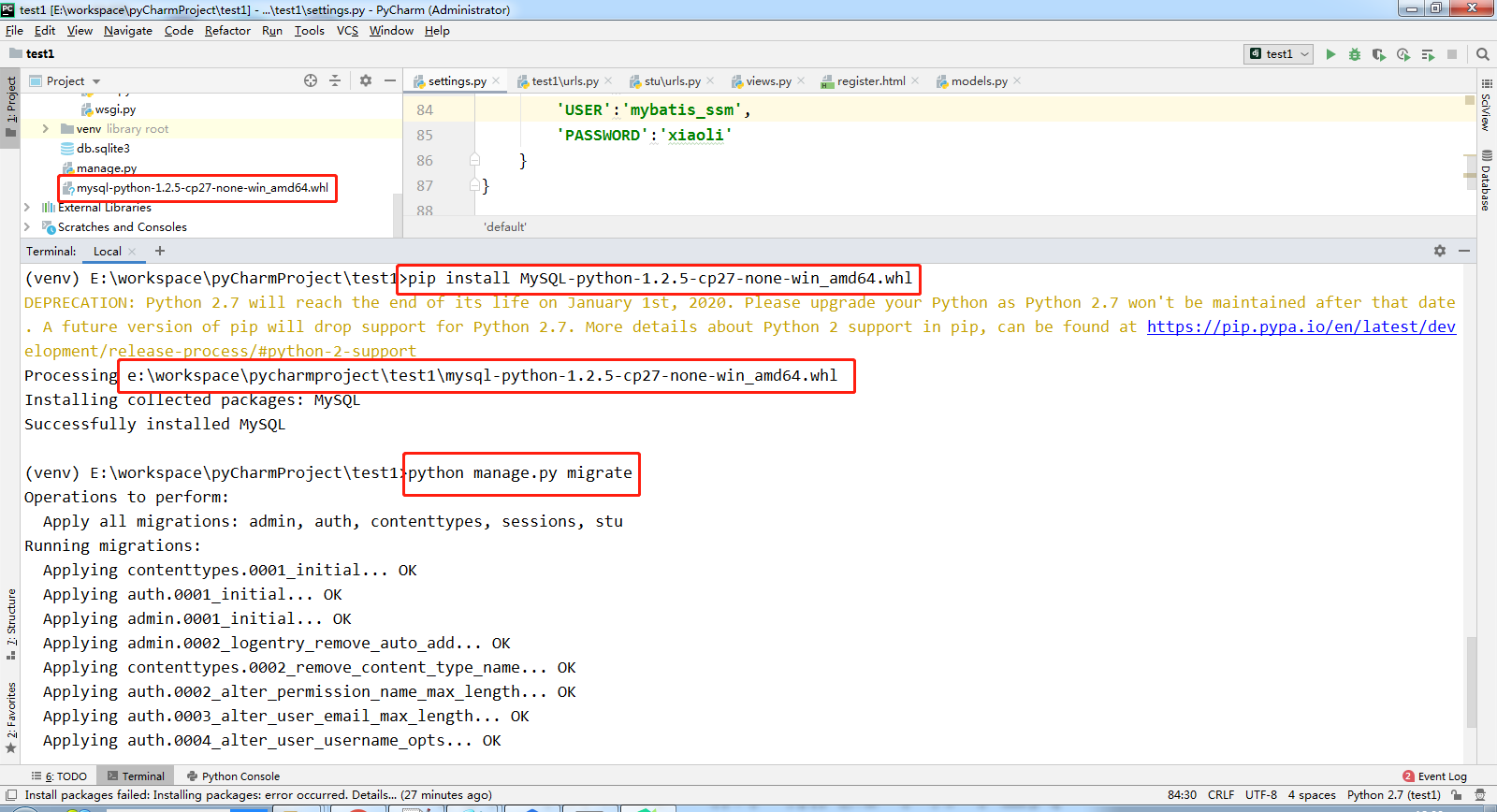Open concurrency diagram run icon
Image resolution: width=1497 pixels, height=812 pixels.
tap(1428, 54)
